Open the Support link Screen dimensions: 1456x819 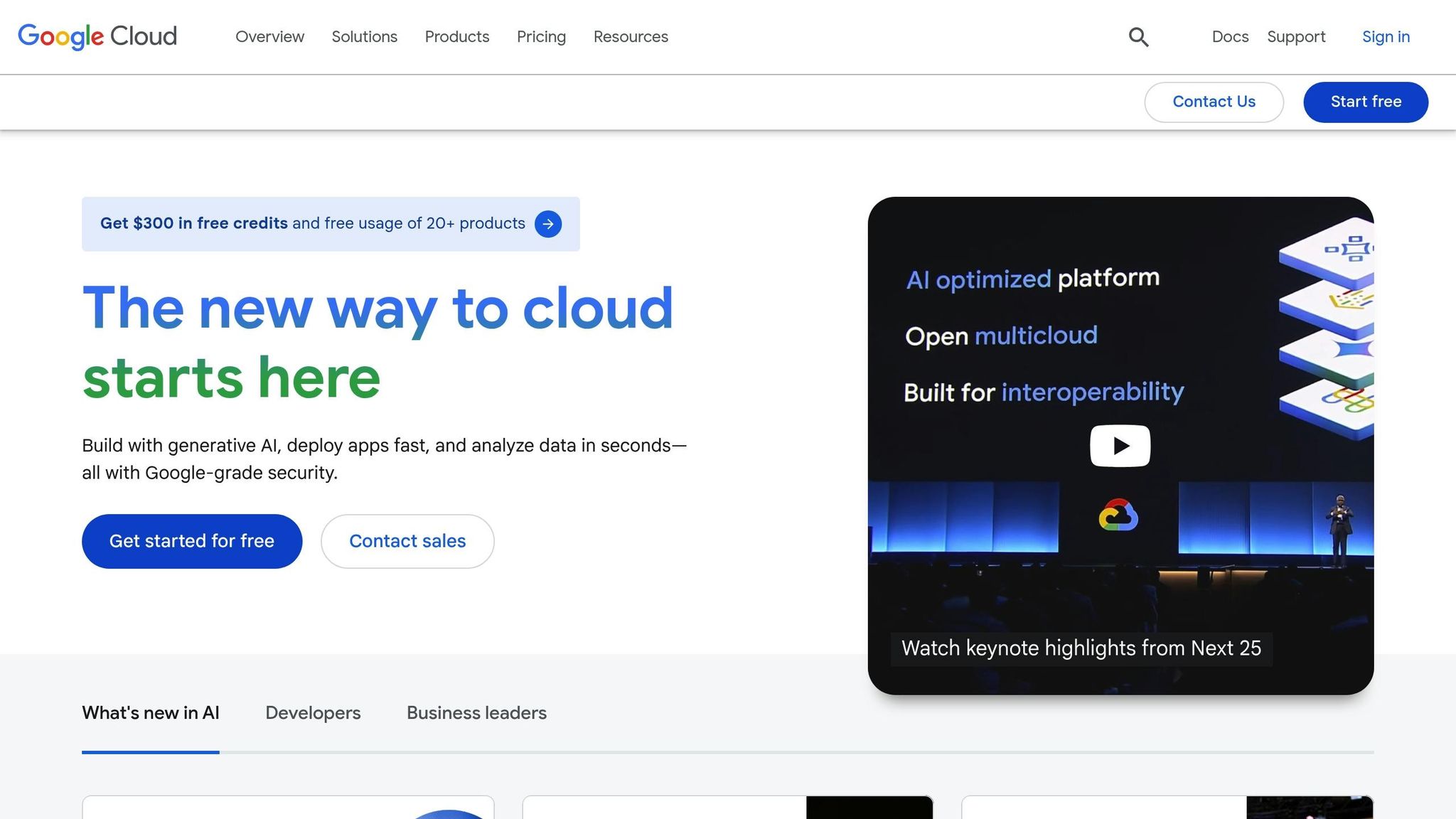pos(1296,36)
